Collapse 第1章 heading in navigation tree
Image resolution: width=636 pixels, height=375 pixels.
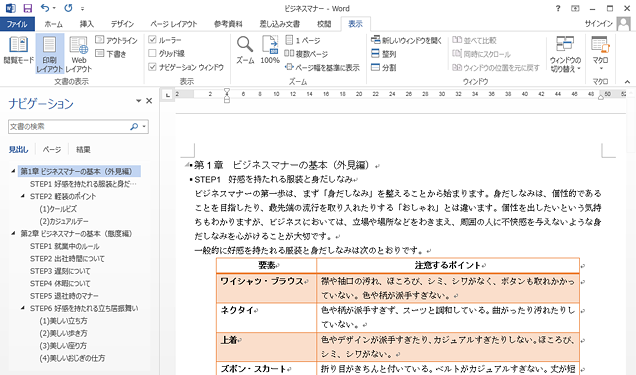click(x=13, y=171)
